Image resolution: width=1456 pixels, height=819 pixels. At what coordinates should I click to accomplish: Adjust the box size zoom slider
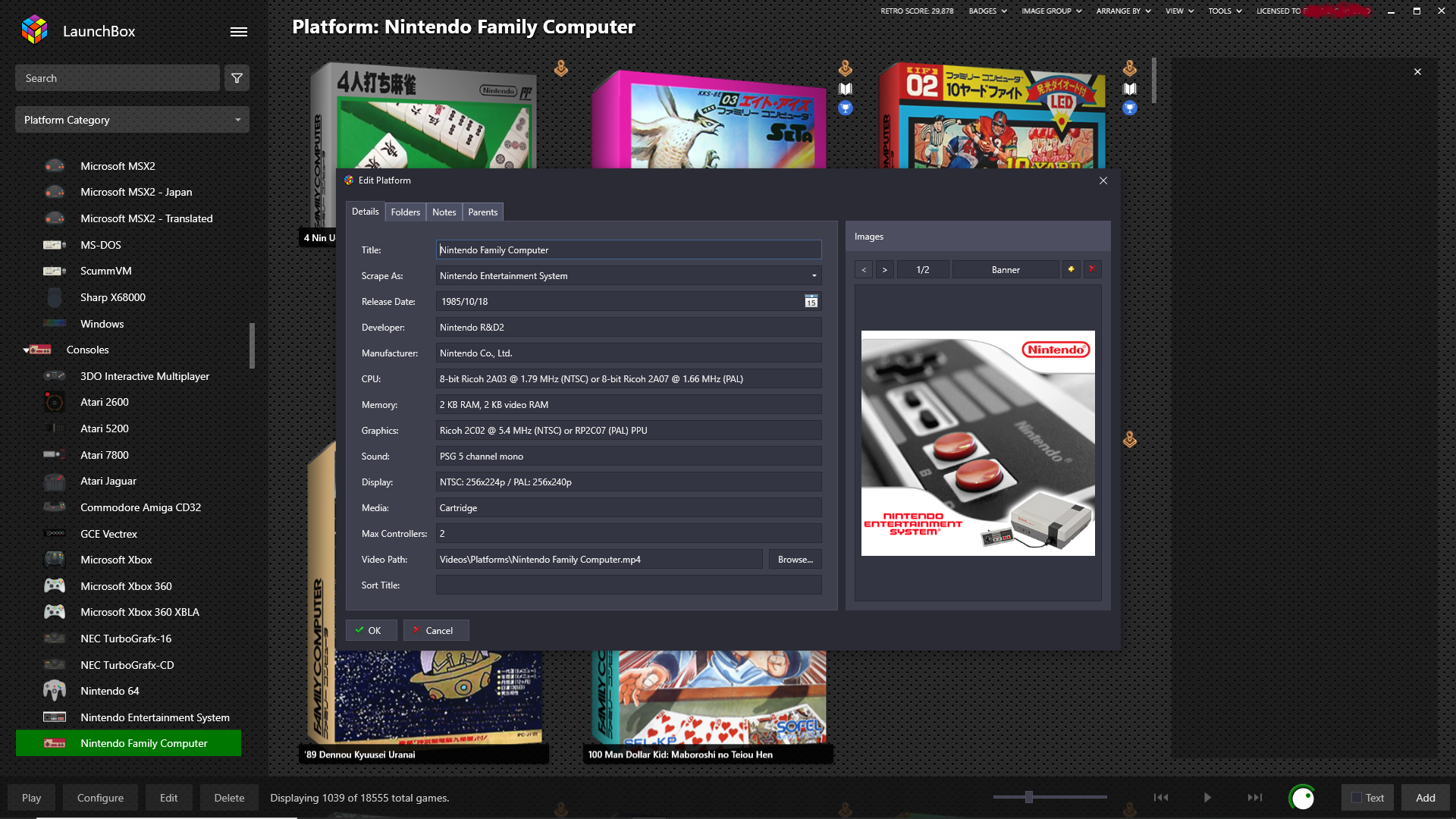(1029, 797)
